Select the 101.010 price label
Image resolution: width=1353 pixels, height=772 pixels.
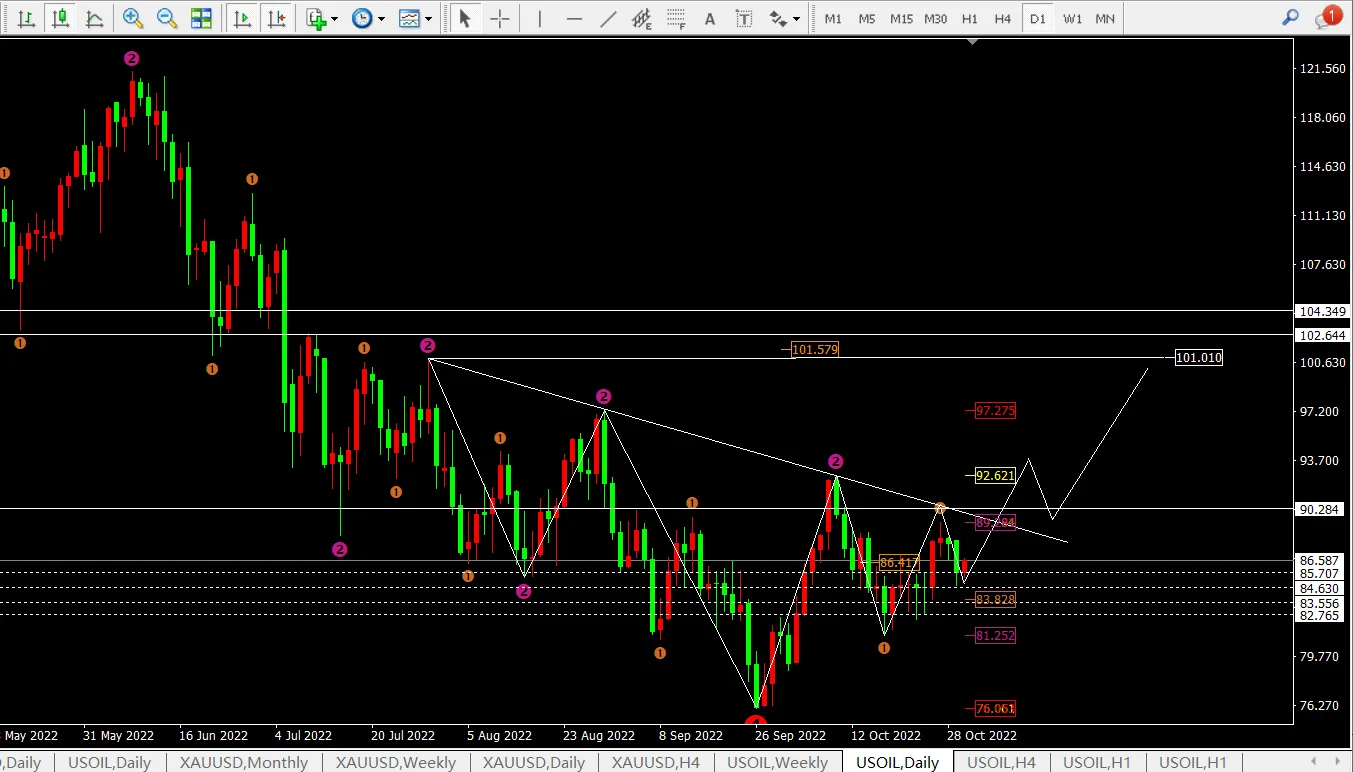(x=1198, y=358)
